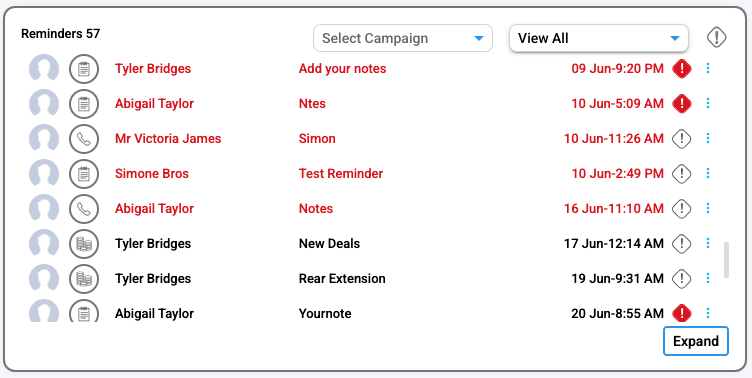
Task: Click the Expand button
Action: 696,341
